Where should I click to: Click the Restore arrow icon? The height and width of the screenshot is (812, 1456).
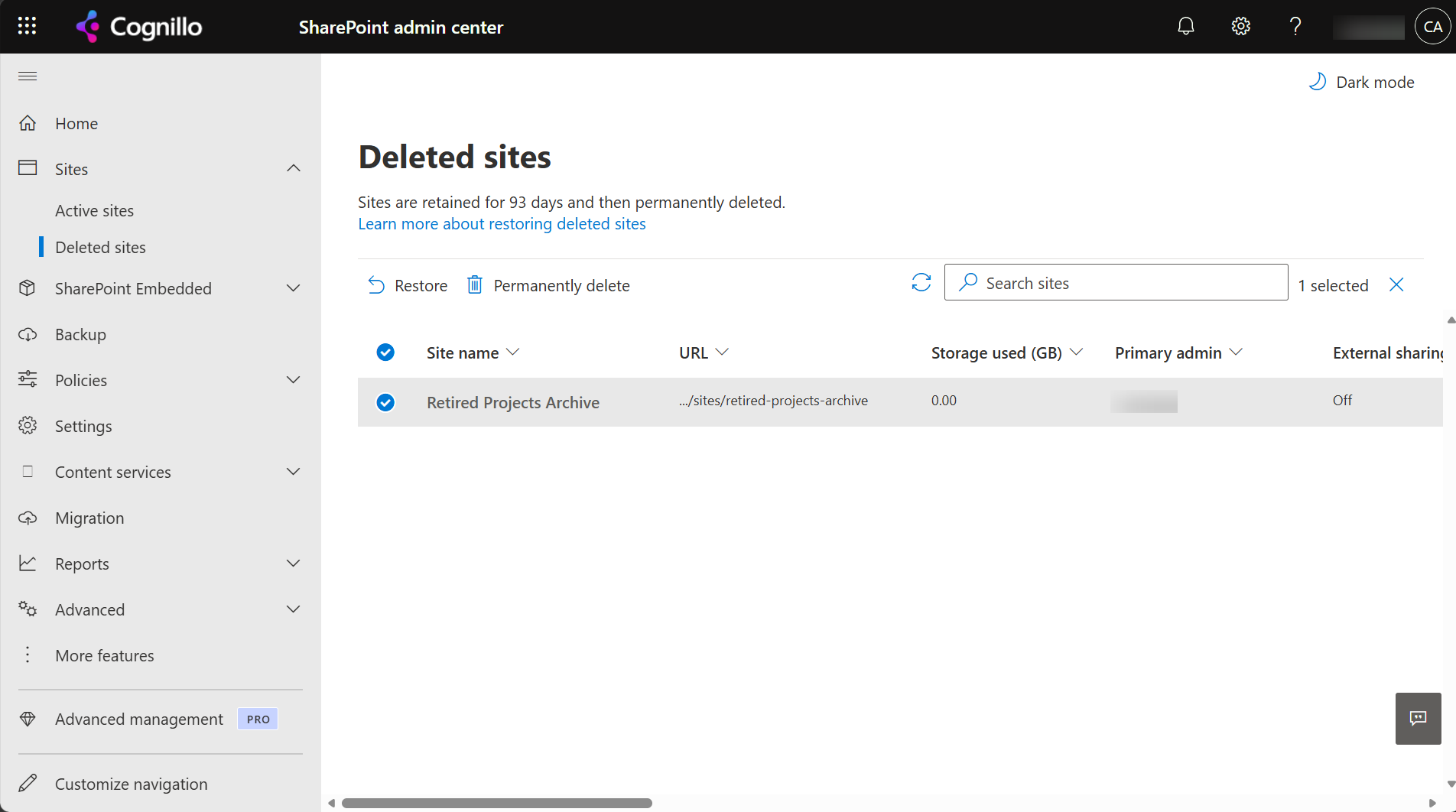point(376,285)
